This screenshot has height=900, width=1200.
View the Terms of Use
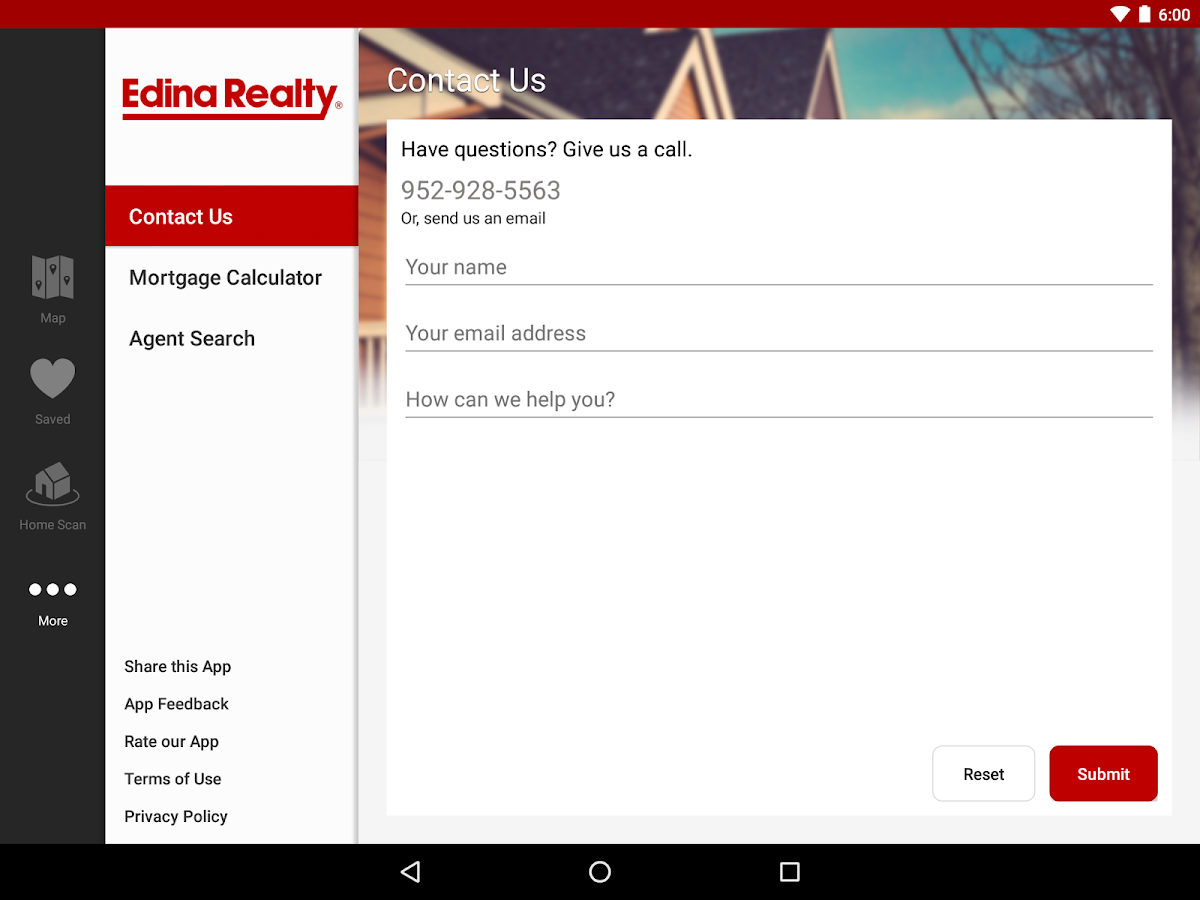click(x=172, y=778)
